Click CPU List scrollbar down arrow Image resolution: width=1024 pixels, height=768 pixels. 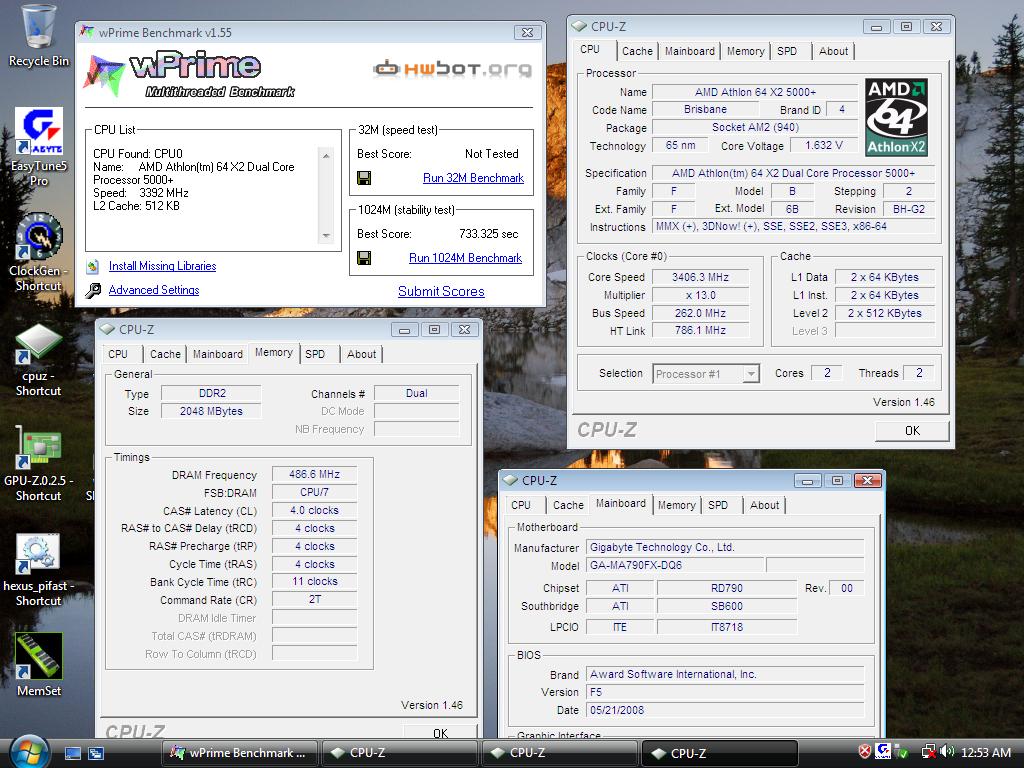tap(326, 236)
